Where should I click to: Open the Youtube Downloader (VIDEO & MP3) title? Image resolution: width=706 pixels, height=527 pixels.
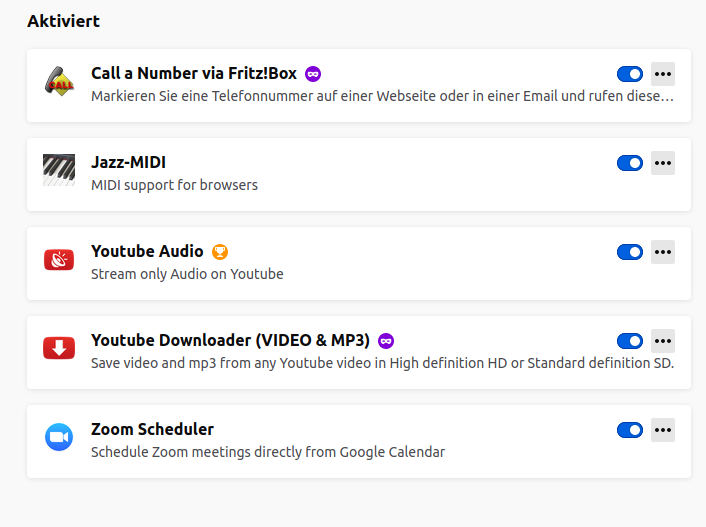(x=230, y=340)
